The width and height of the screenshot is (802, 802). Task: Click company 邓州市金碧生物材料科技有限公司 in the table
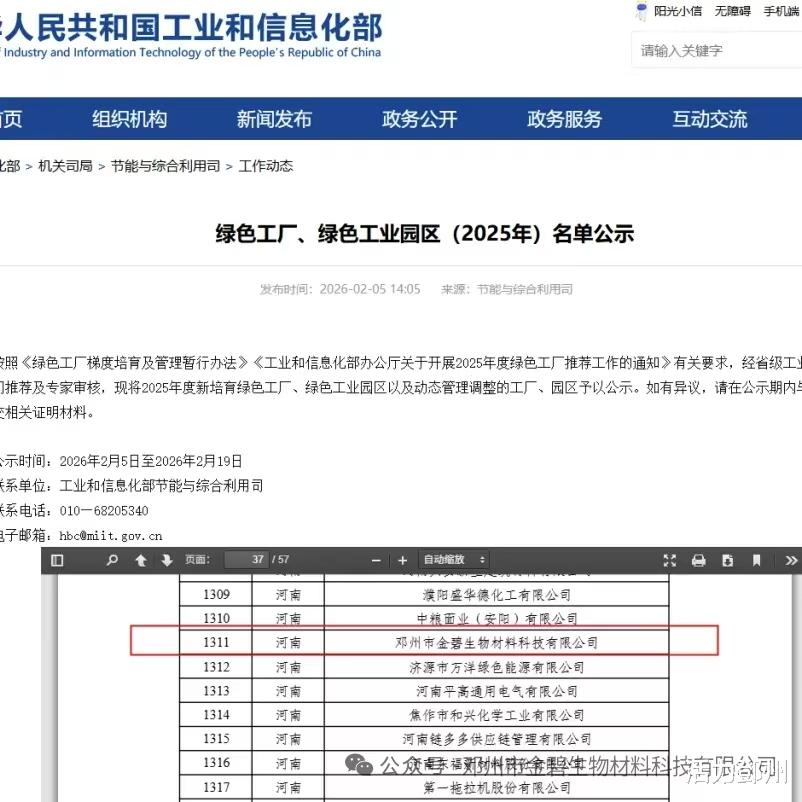pos(497,643)
